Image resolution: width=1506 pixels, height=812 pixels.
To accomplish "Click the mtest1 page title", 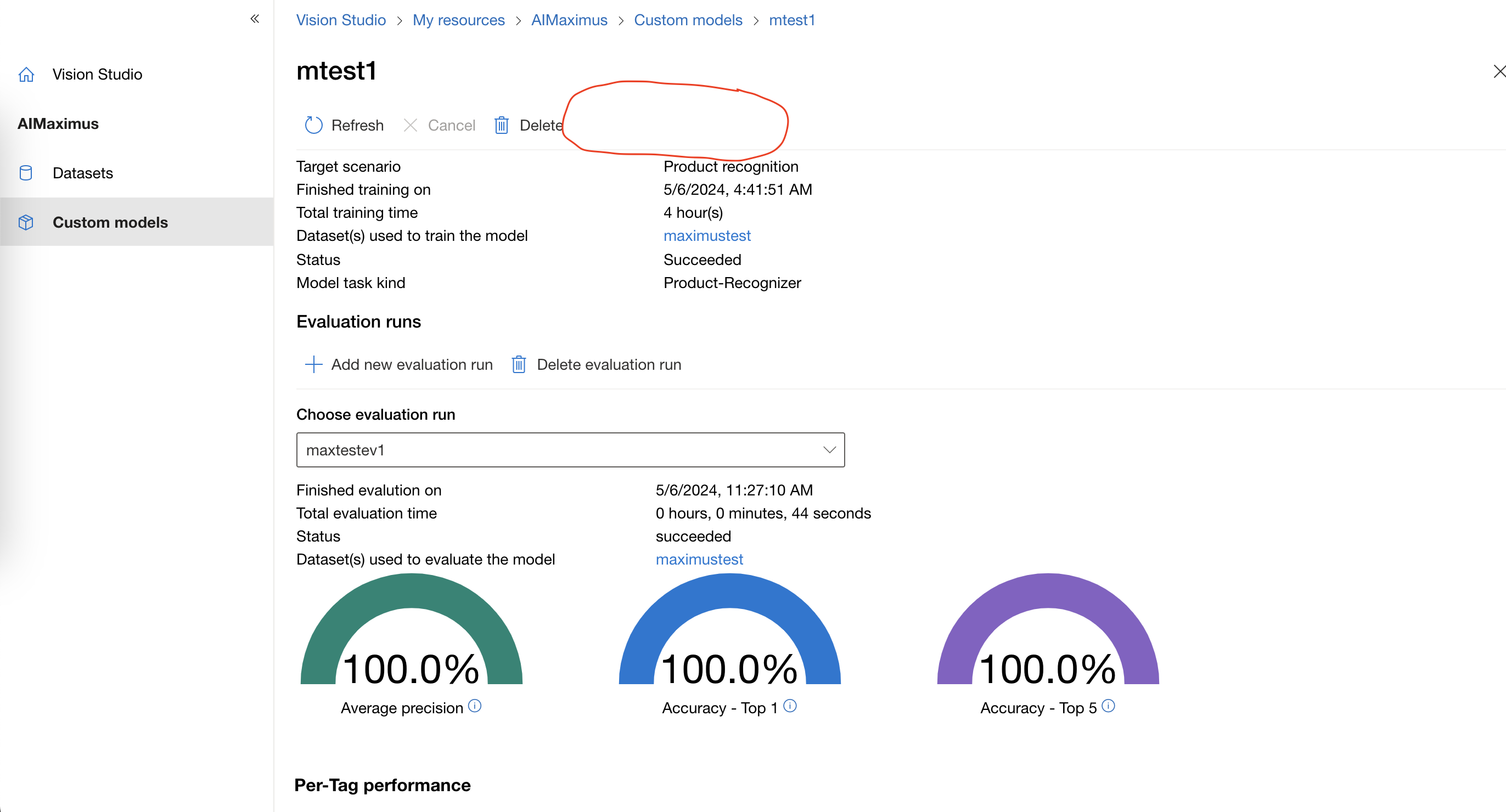I will coord(337,71).
